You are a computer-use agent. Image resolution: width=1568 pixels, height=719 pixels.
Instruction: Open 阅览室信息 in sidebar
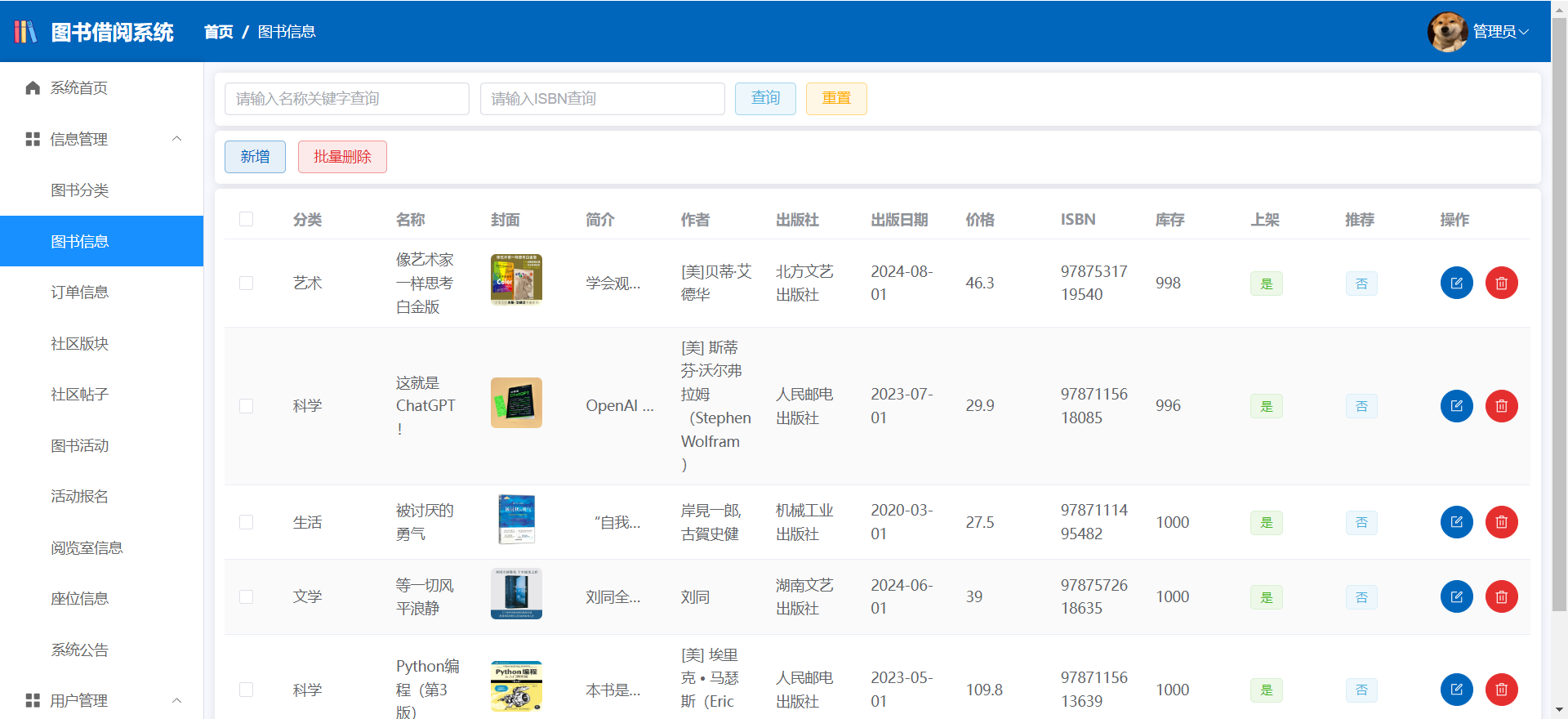101,548
